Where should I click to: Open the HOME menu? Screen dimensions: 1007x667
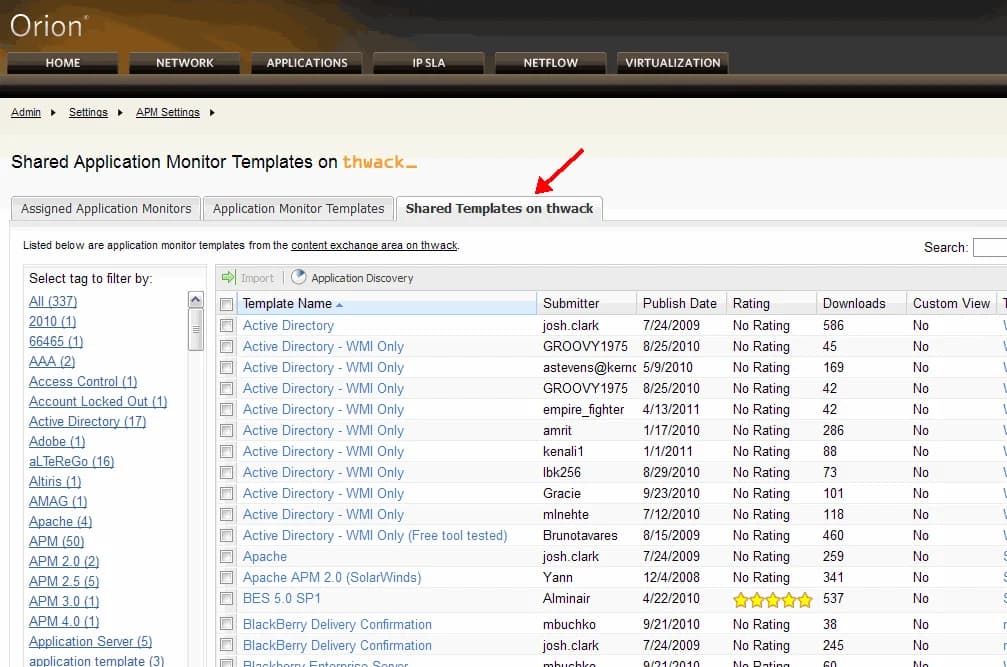coord(62,63)
